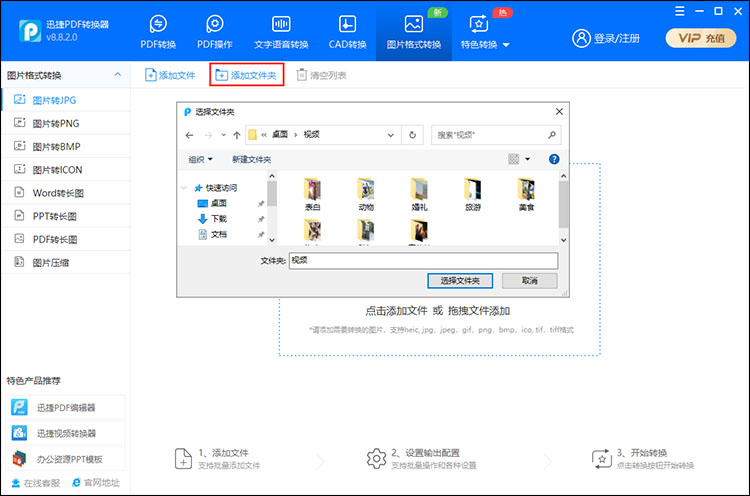The image size is (750, 496).
Task: Open the CAD转换 module
Action: click(x=347, y=32)
